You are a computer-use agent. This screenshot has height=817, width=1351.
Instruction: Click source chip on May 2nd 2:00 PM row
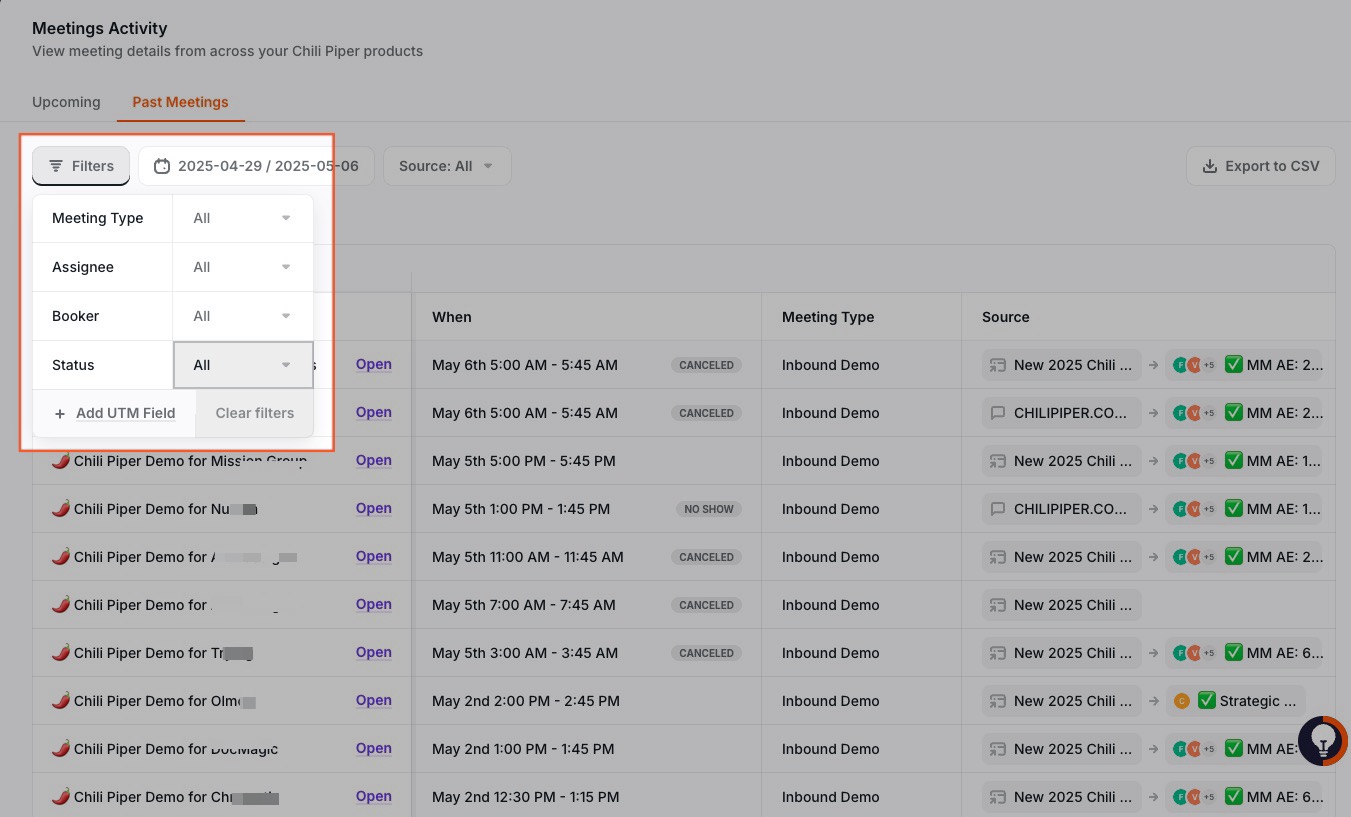tap(1061, 701)
